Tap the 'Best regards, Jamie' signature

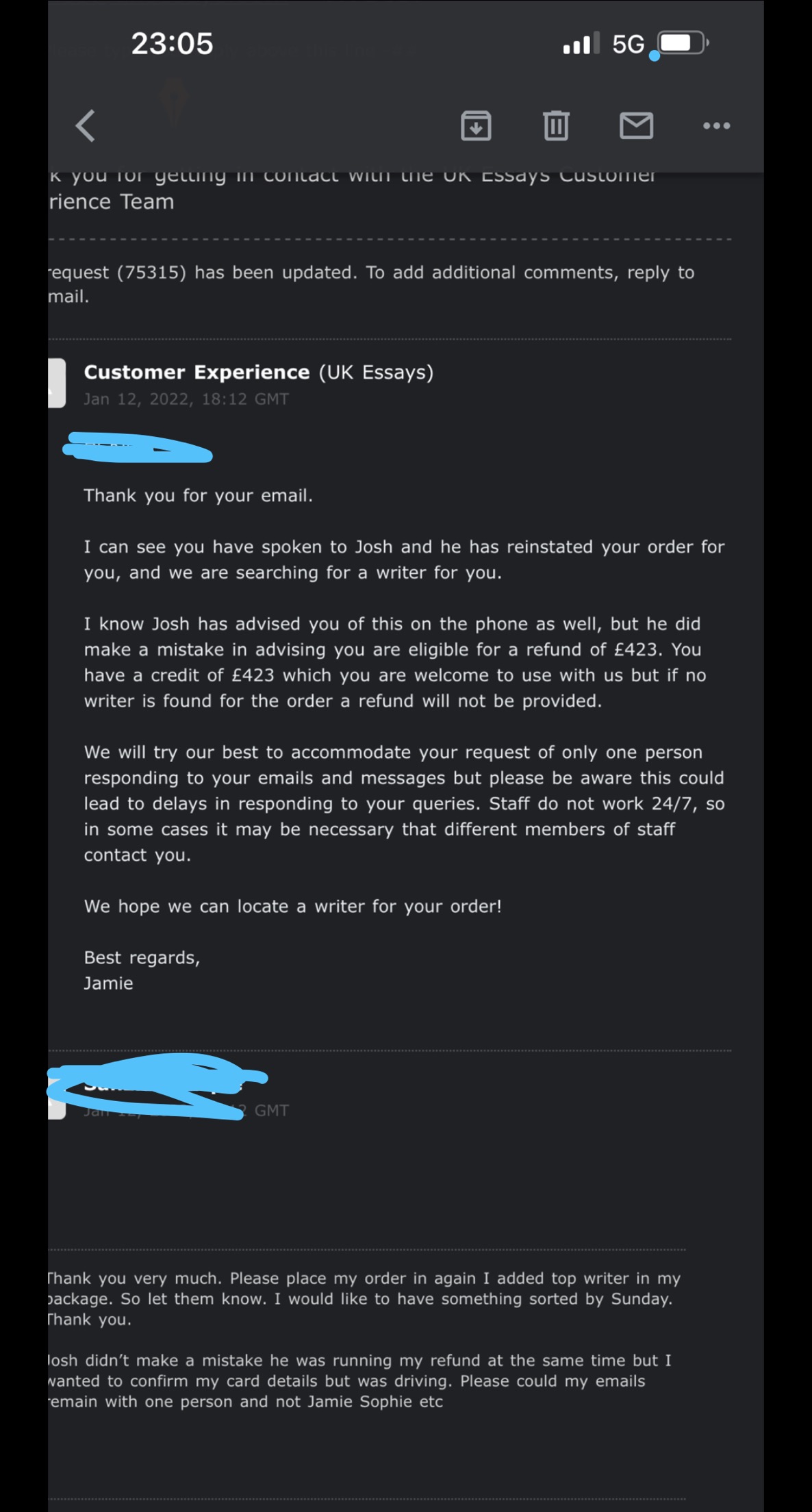(142, 970)
